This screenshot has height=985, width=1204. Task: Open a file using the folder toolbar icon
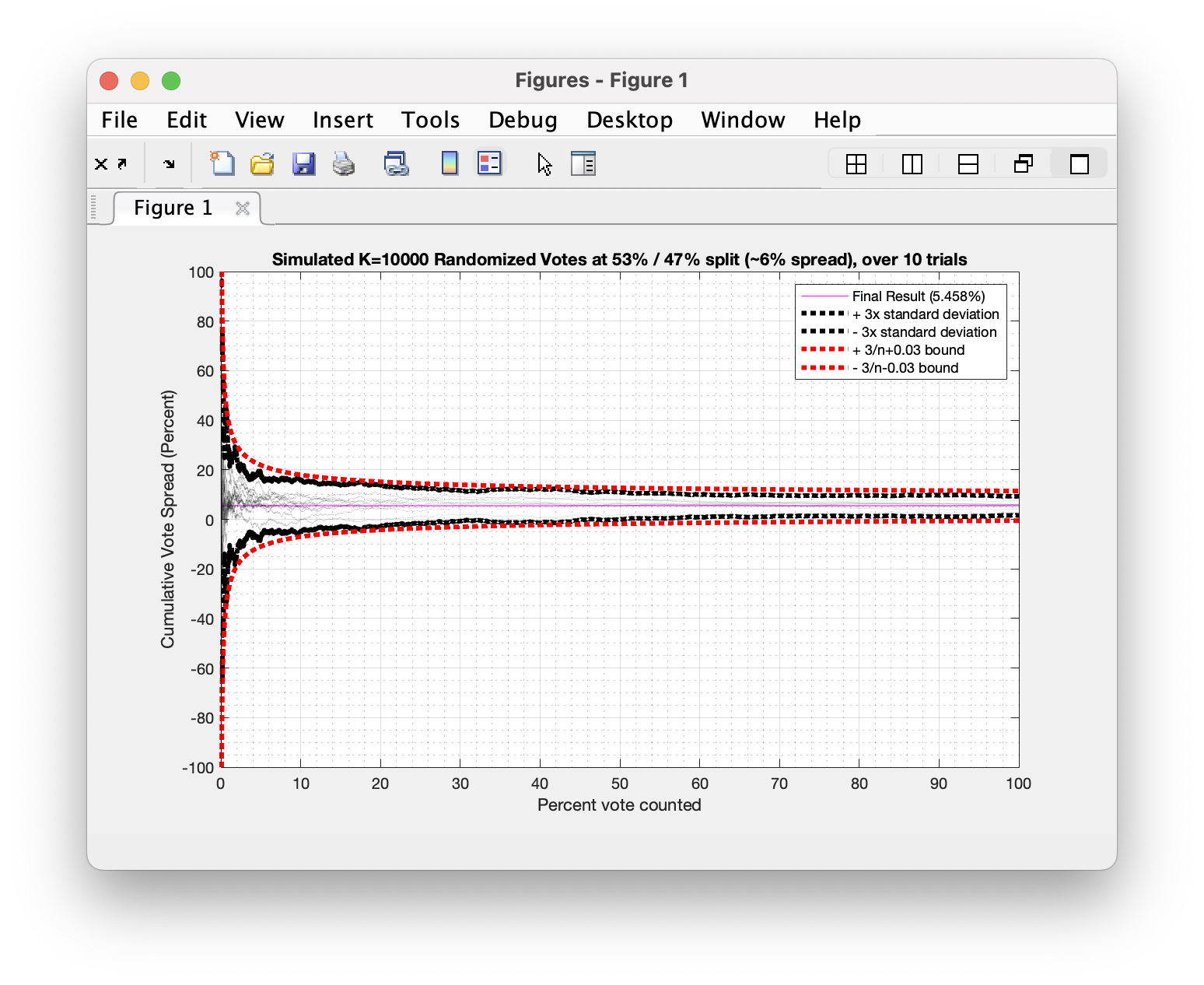[x=262, y=163]
